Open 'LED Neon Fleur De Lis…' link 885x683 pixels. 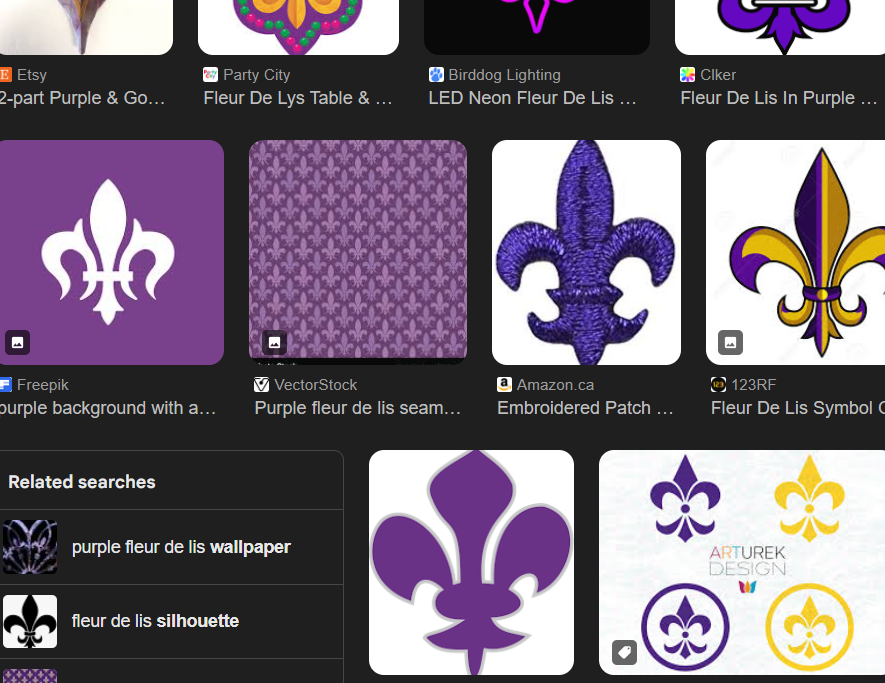[532, 98]
